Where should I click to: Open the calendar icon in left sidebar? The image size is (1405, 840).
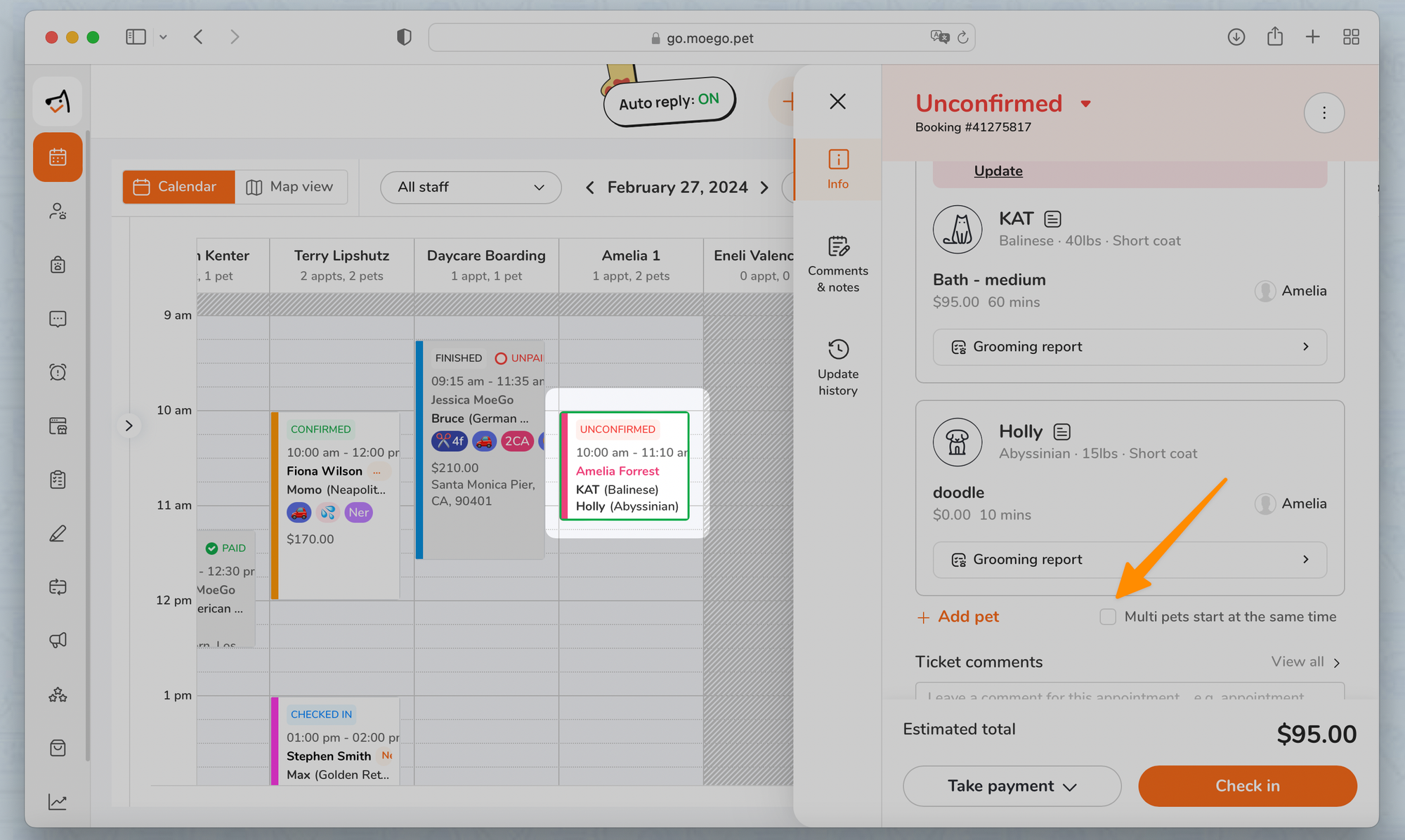(58, 157)
